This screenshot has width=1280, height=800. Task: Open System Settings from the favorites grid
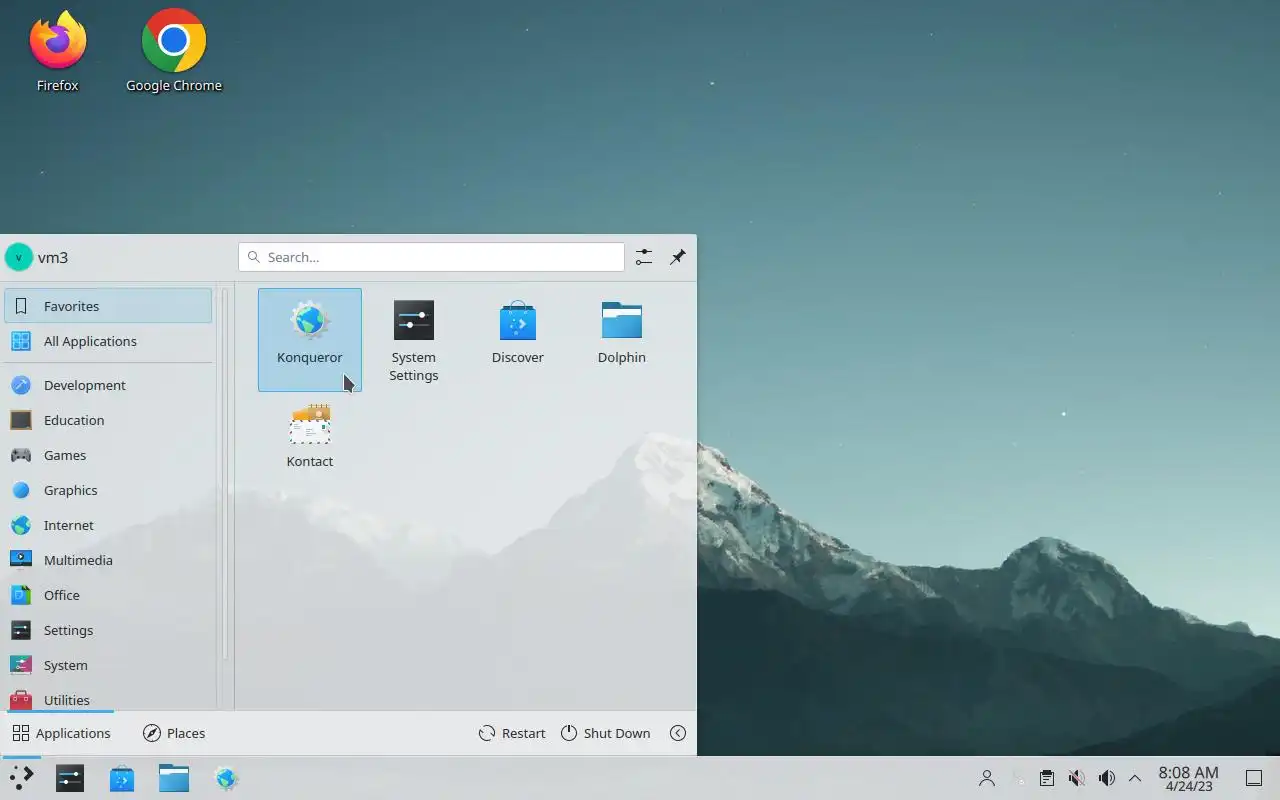pyautogui.click(x=414, y=339)
